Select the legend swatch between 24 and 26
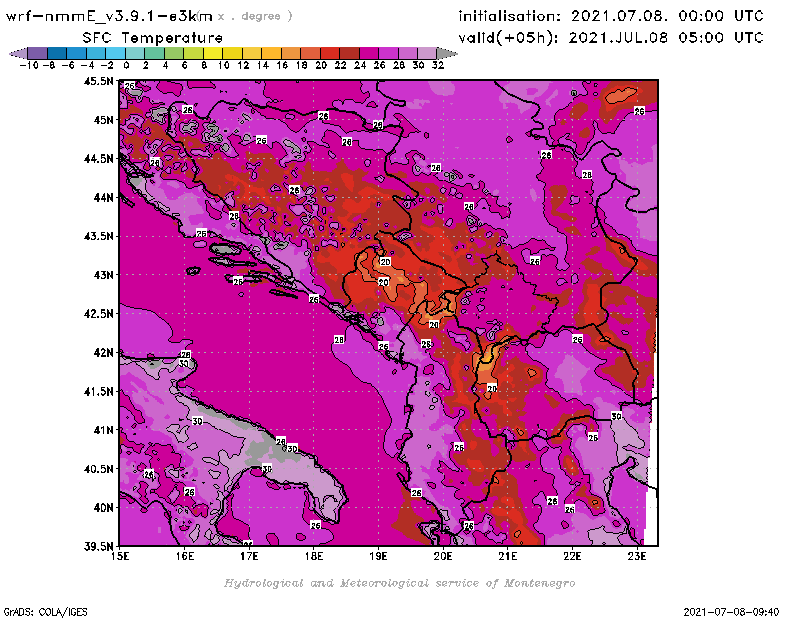Viewport: 800px width, 618px height. coord(369,53)
